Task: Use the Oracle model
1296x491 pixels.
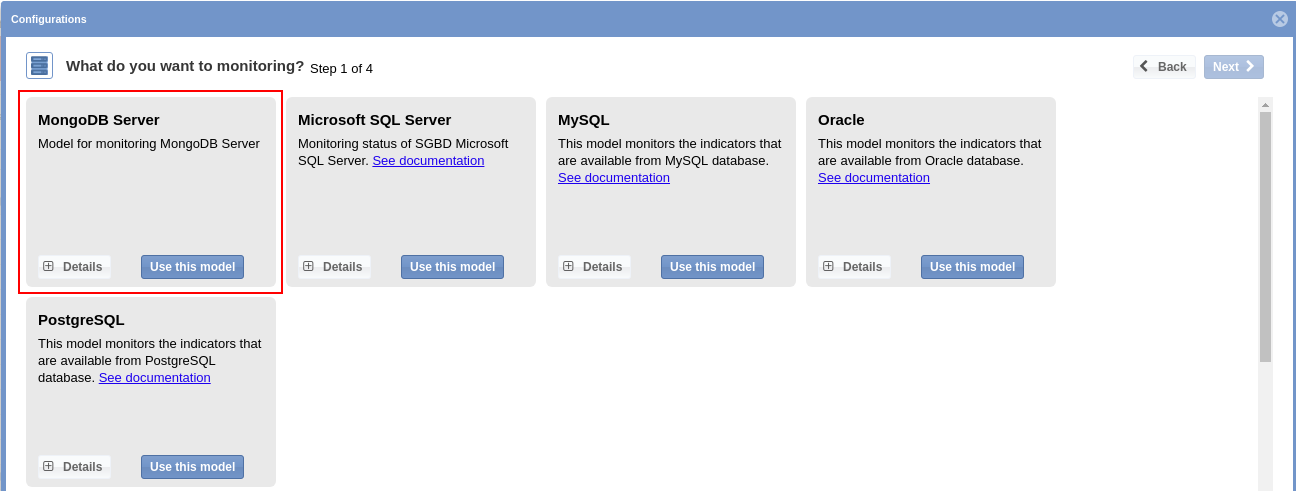Action: (x=972, y=267)
